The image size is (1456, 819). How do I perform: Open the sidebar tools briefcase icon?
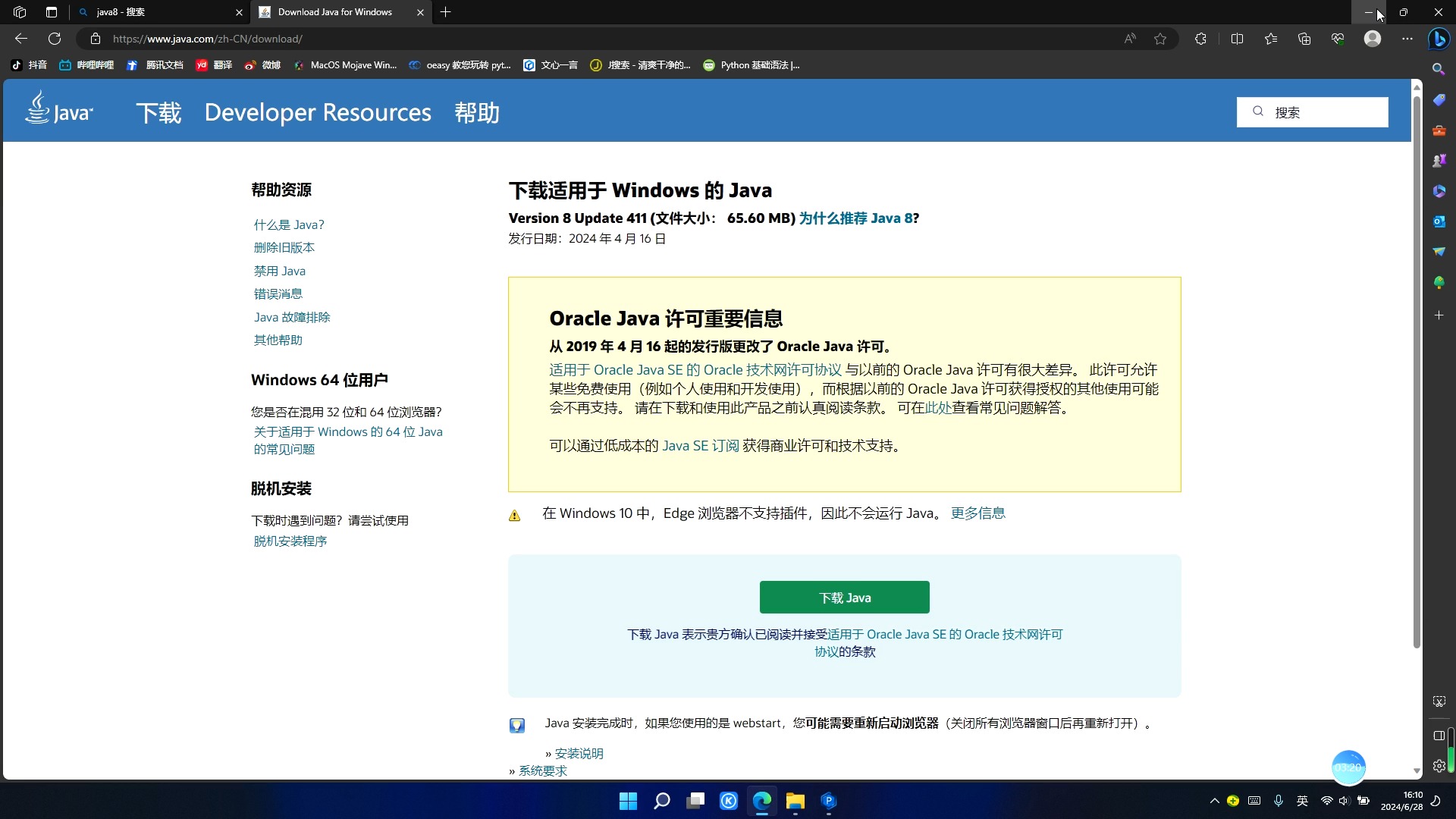pyautogui.click(x=1439, y=130)
